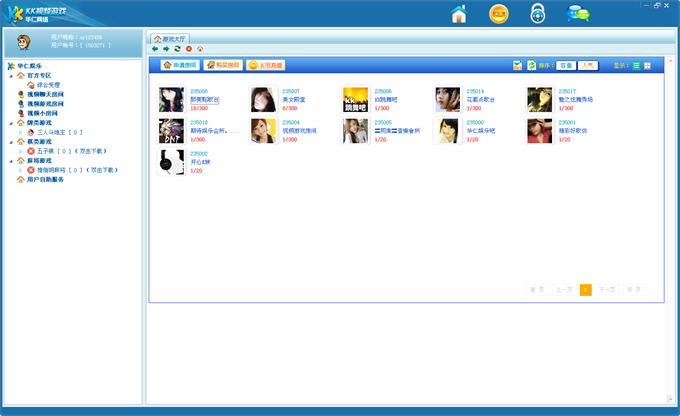Open the chat bubbles icon in the header
The height and width of the screenshot is (416, 680).
[x=578, y=13]
